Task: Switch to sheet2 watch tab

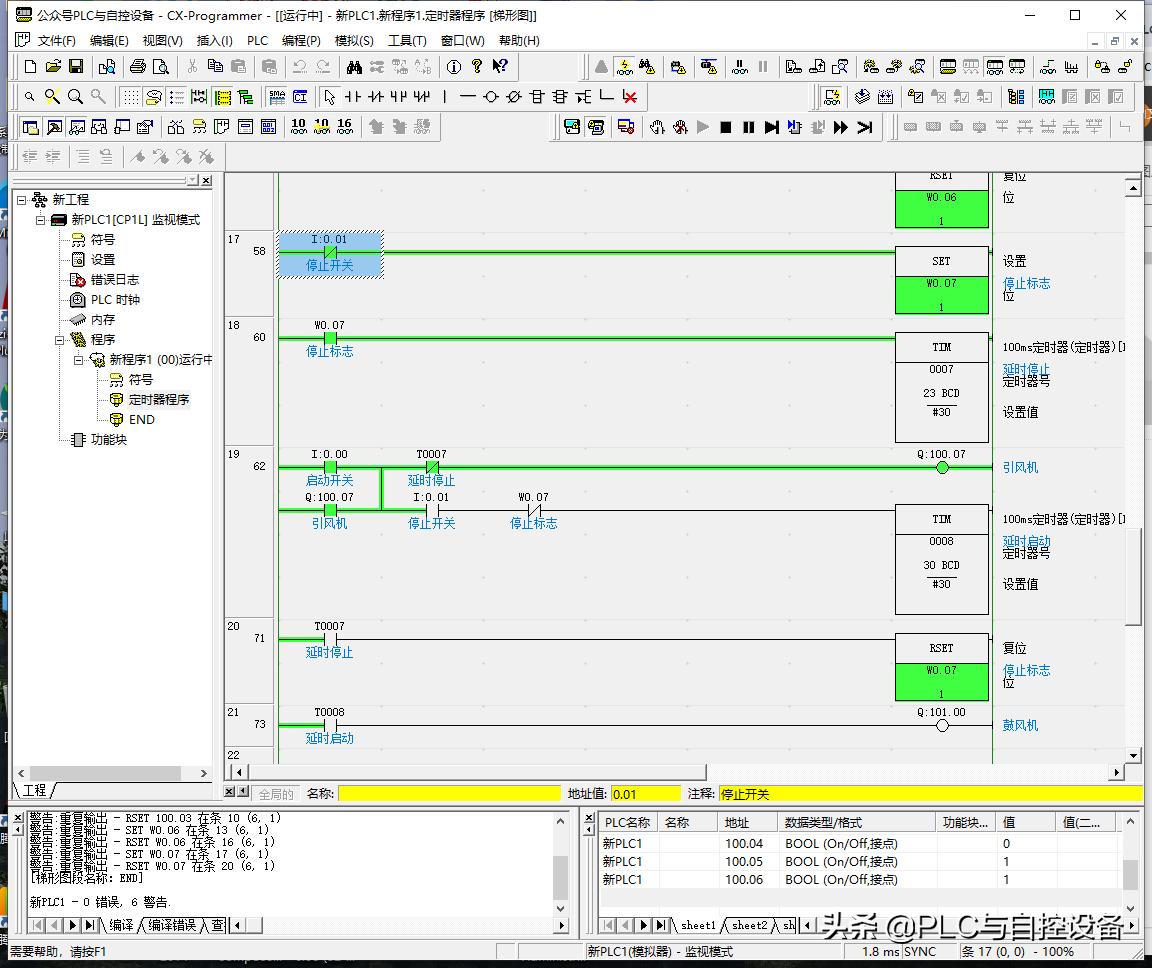Action: 749,925
